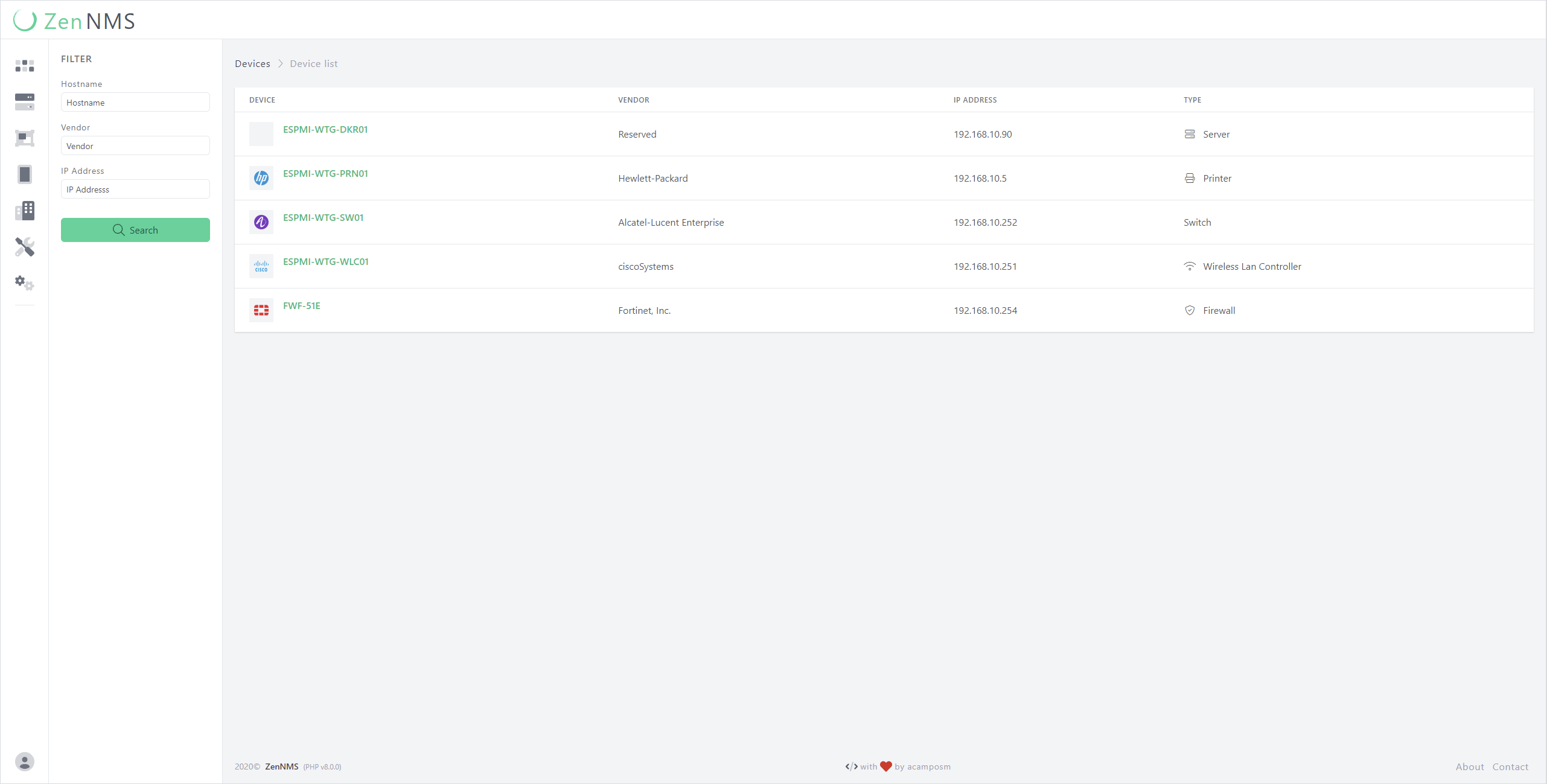Open the settings gears icon in sidebar
This screenshot has width=1547, height=784.
(x=25, y=283)
